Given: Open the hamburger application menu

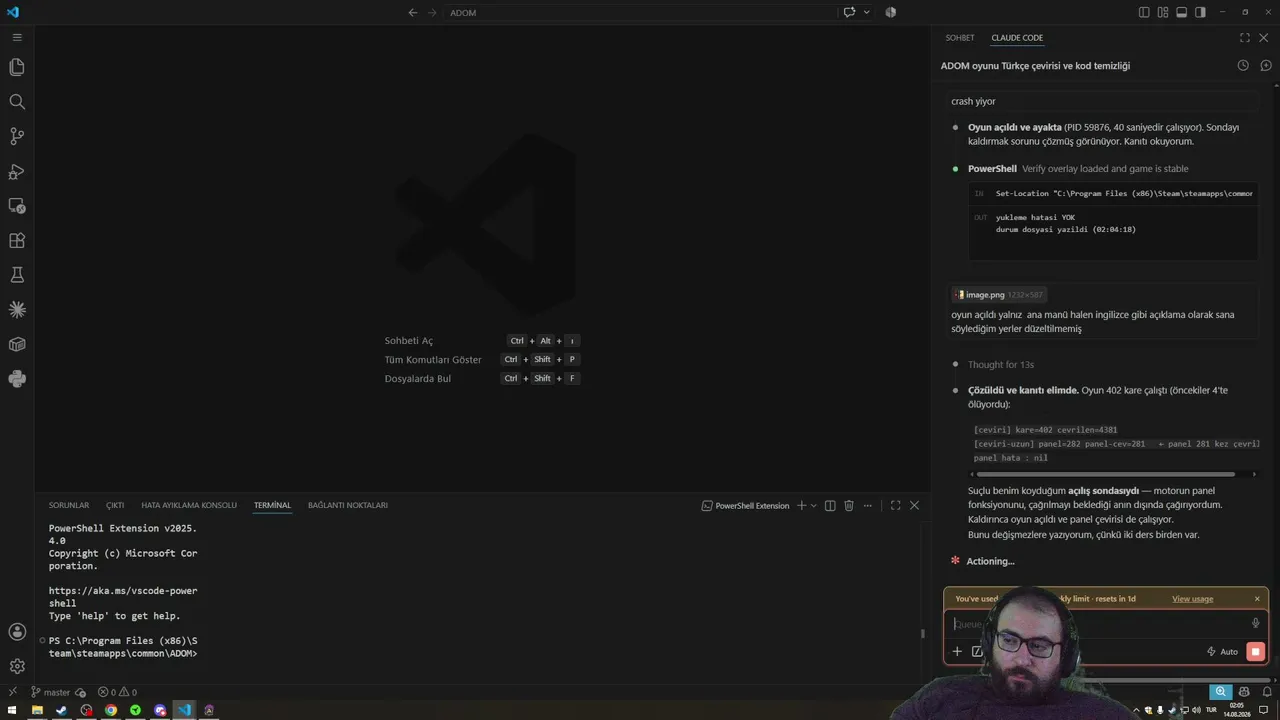Looking at the screenshot, I should click(17, 37).
